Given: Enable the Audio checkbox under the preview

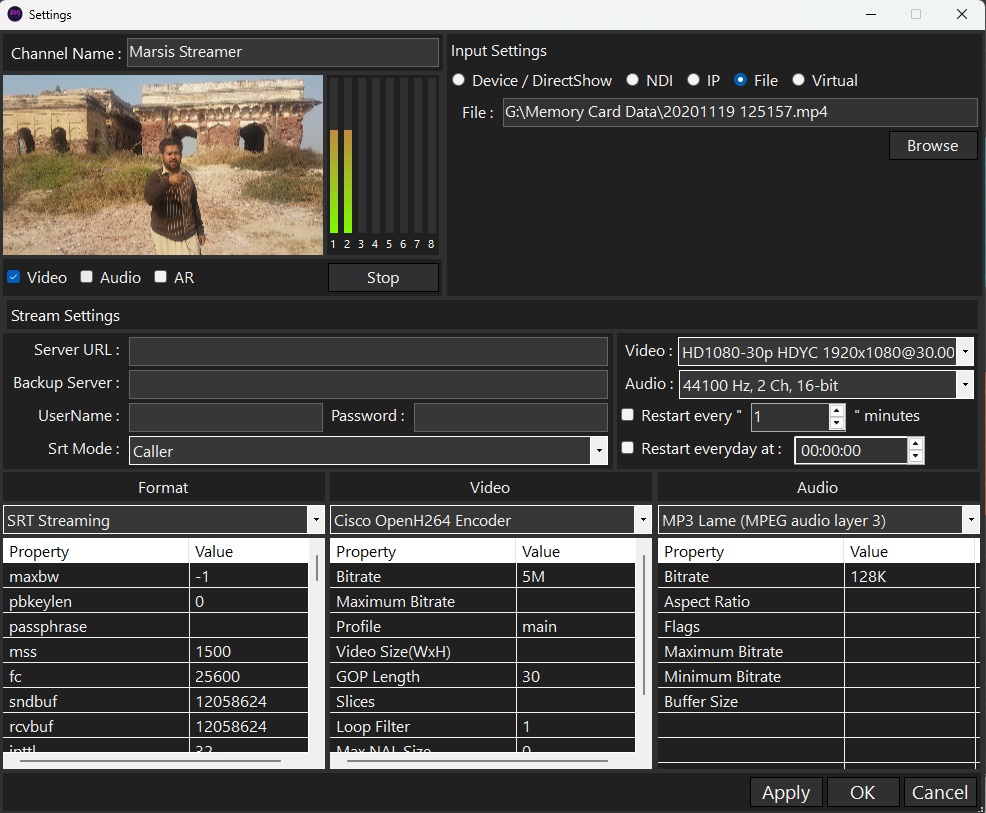Looking at the screenshot, I should click(x=86, y=277).
